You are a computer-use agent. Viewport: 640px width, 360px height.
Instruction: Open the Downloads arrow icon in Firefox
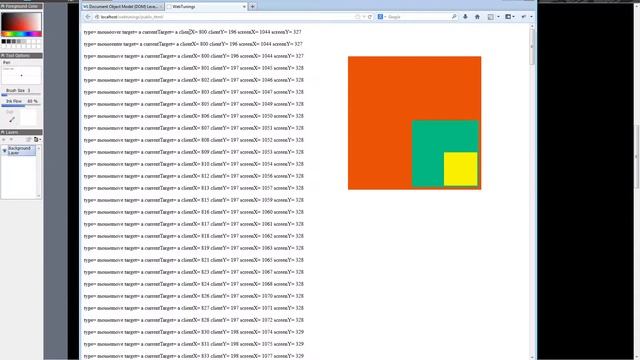tap(465, 17)
